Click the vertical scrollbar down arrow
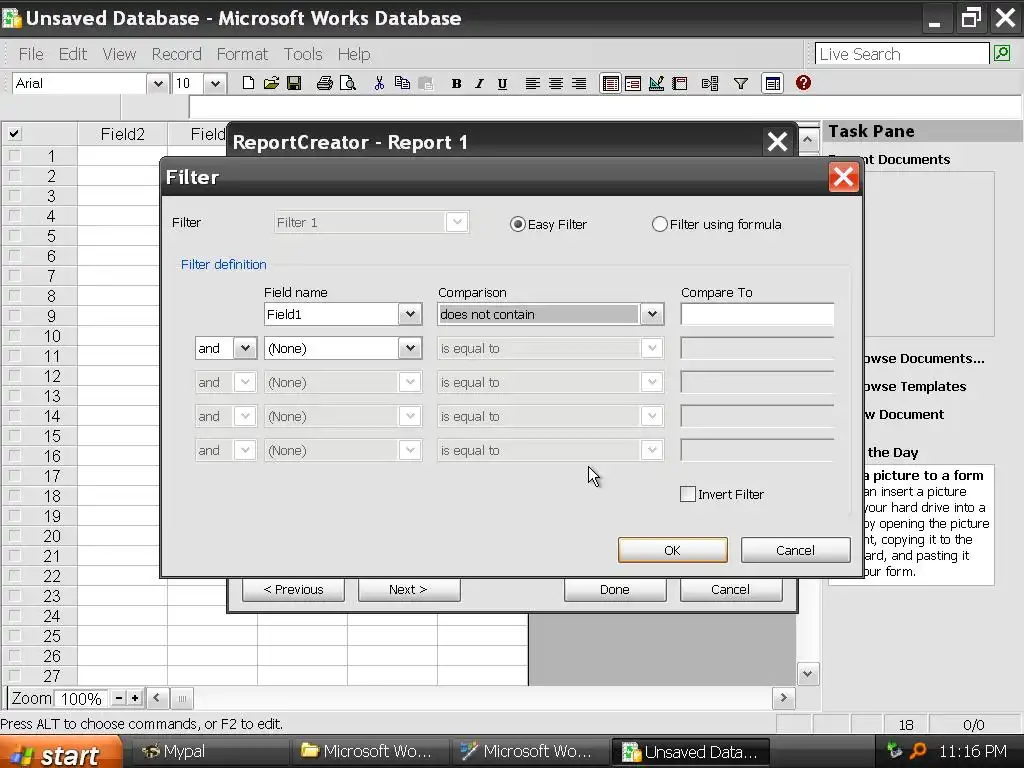The width and height of the screenshot is (1024, 768). tap(808, 673)
